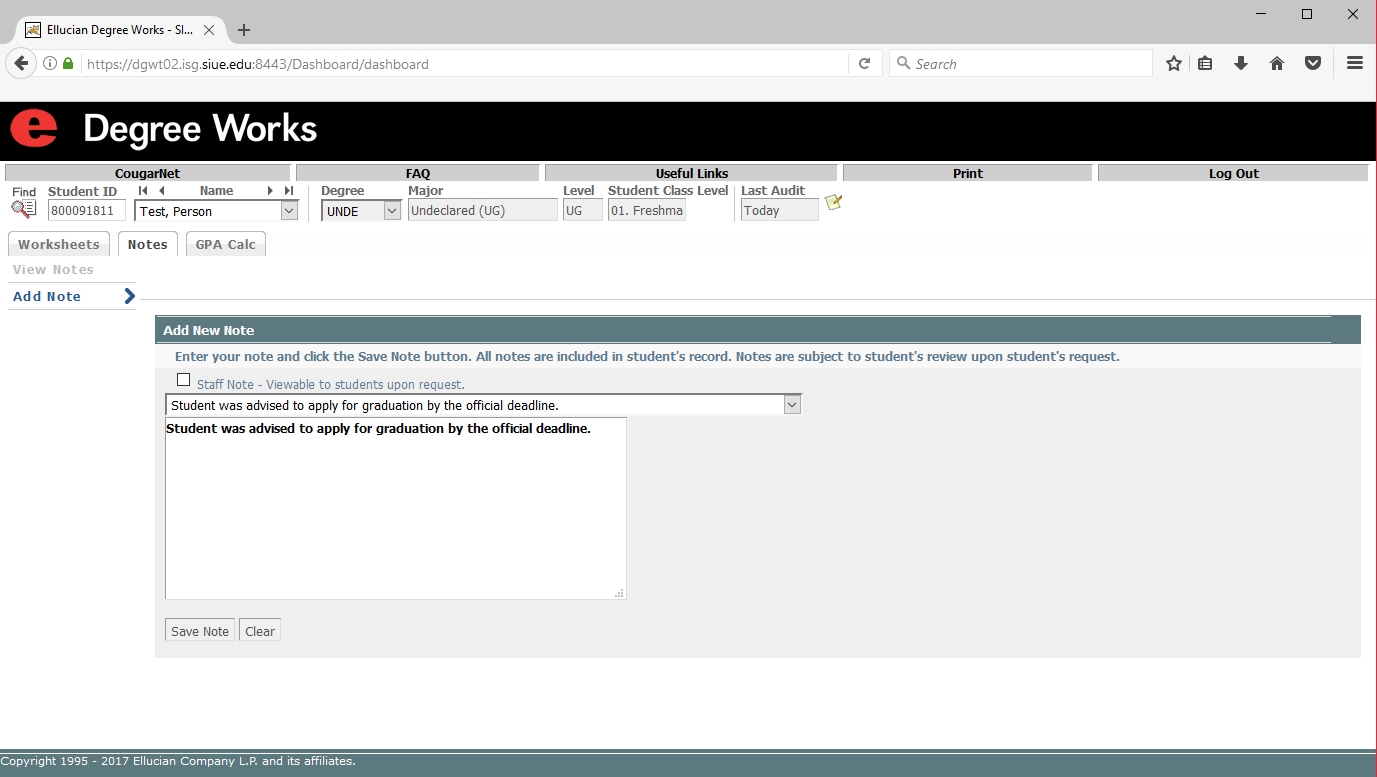Open the Degree dropdown

(x=391, y=211)
